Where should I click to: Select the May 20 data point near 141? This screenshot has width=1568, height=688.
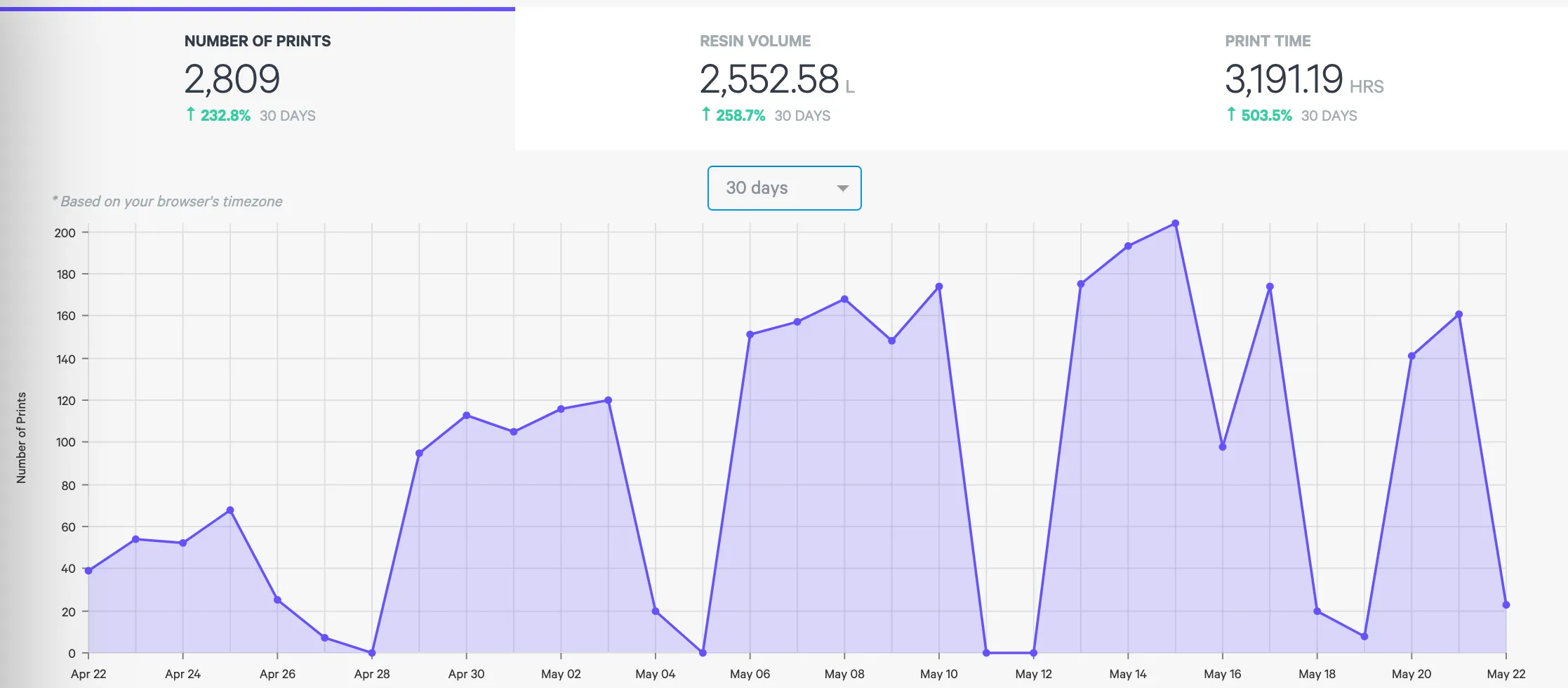pyautogui.click(x=1411, y=356)
